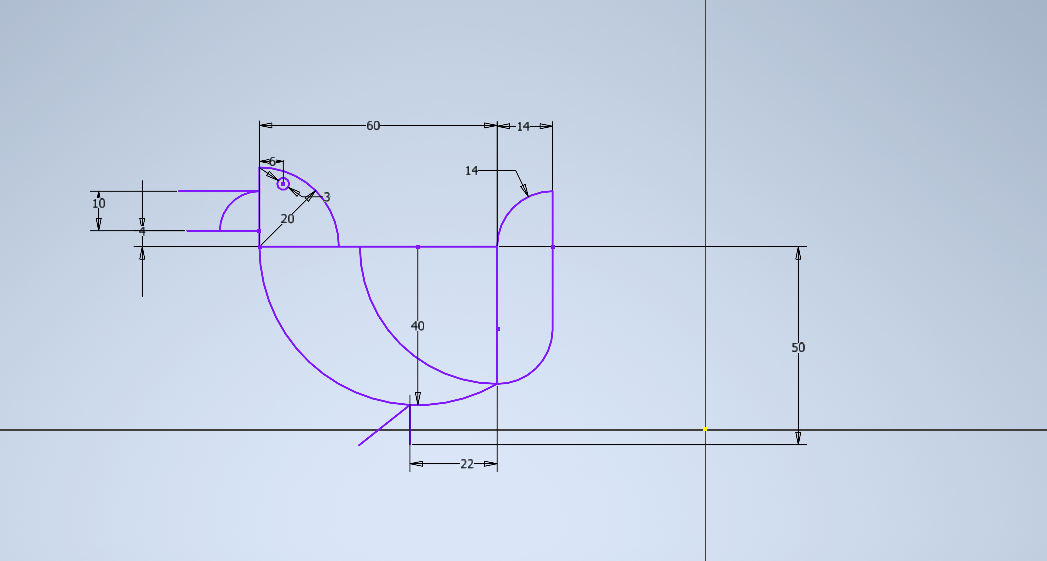Screen dimensions: 1047x561
Task: Click the 22 horizontal dimension at bottom
Action: pos(466,464)
